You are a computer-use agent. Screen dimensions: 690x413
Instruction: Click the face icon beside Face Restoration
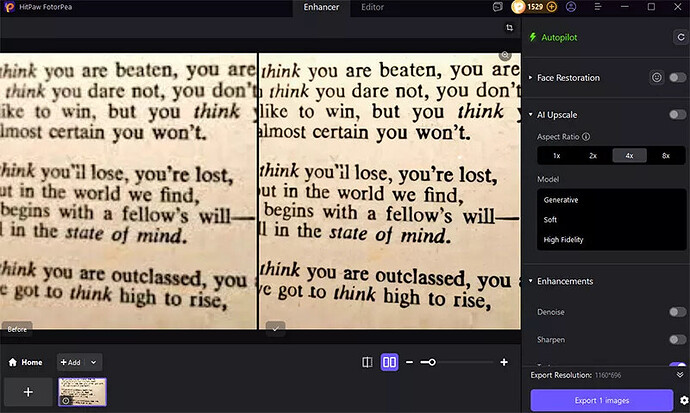[657, 77]
